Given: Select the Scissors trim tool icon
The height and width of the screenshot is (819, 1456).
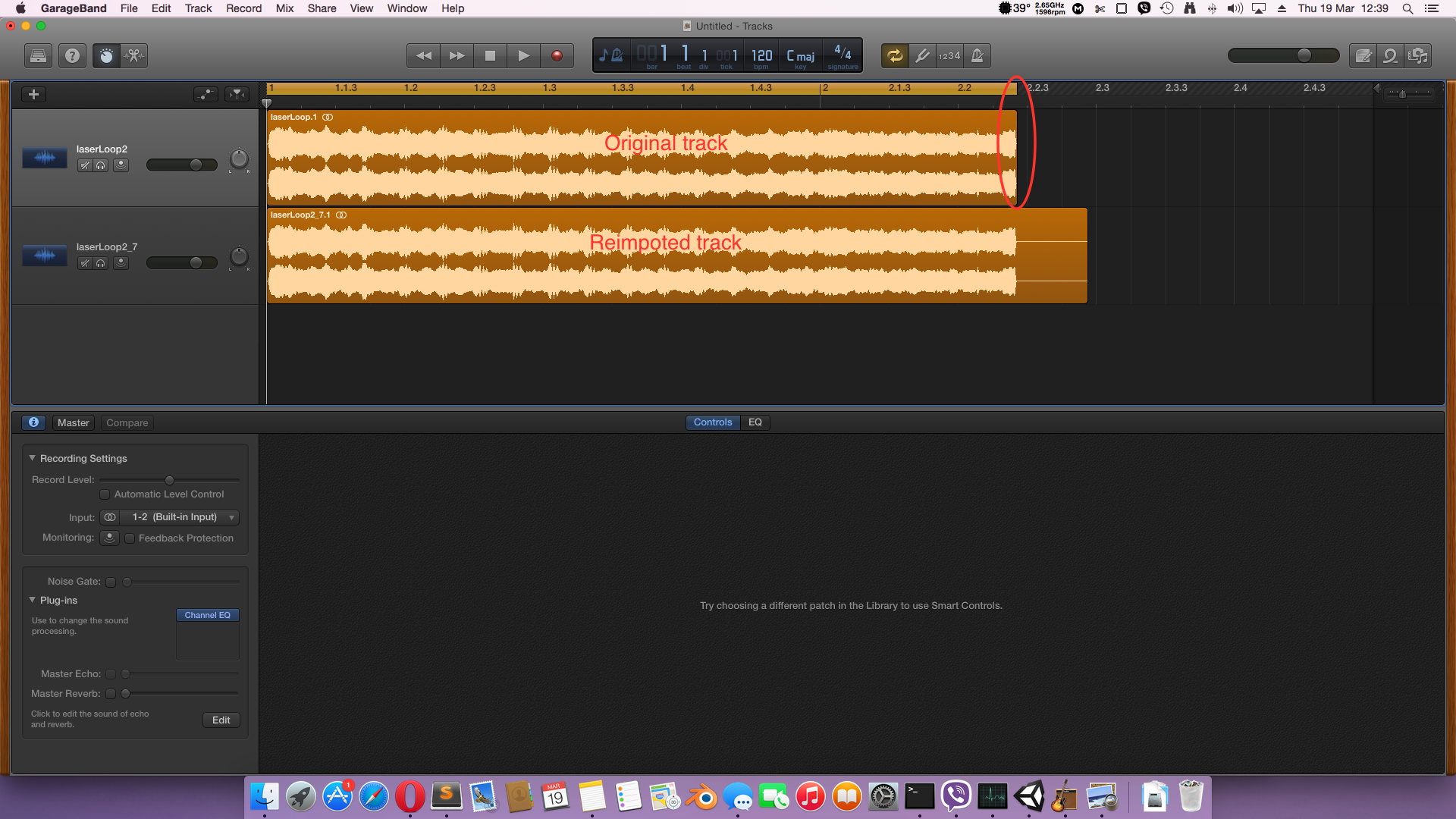Looking at the screenshot, I should (133, 56).
